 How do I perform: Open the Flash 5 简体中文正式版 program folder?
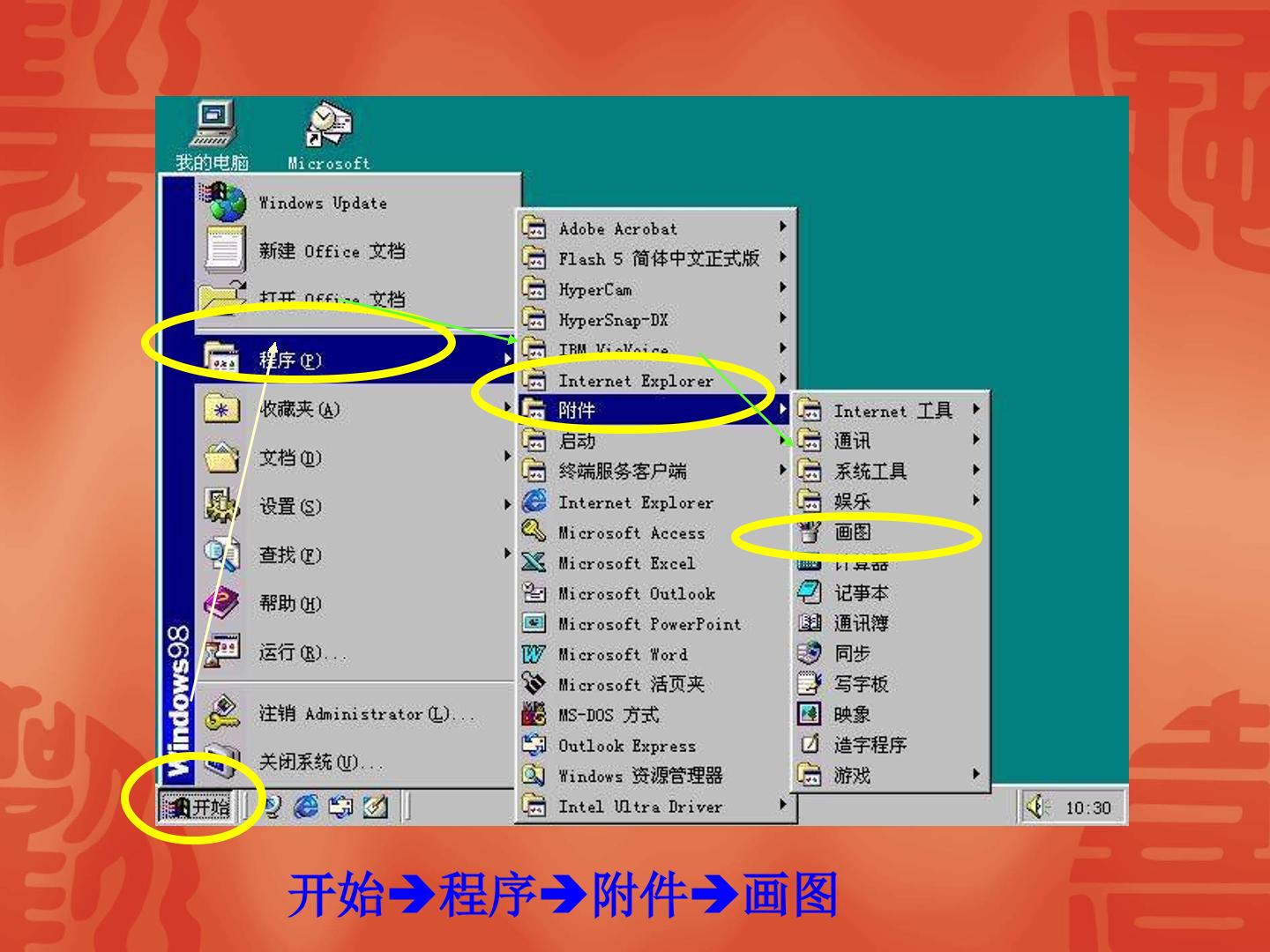656,258
